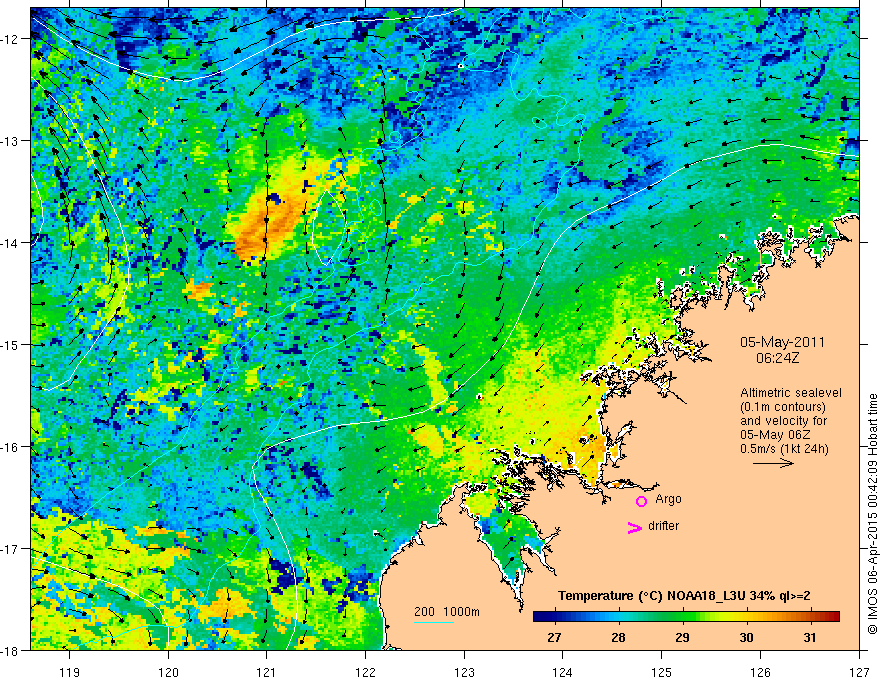Click longitude axis label 126
Screen dimensions: 880x680
pyautogui.click(x=760, y=672)
